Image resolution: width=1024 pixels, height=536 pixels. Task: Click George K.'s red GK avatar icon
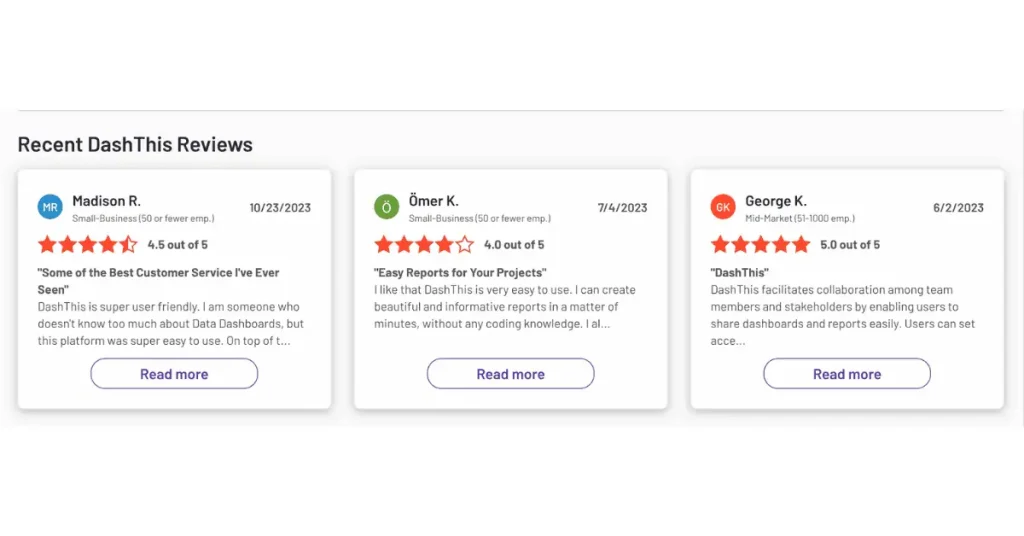pyautogui.click(x=723, y=207)
